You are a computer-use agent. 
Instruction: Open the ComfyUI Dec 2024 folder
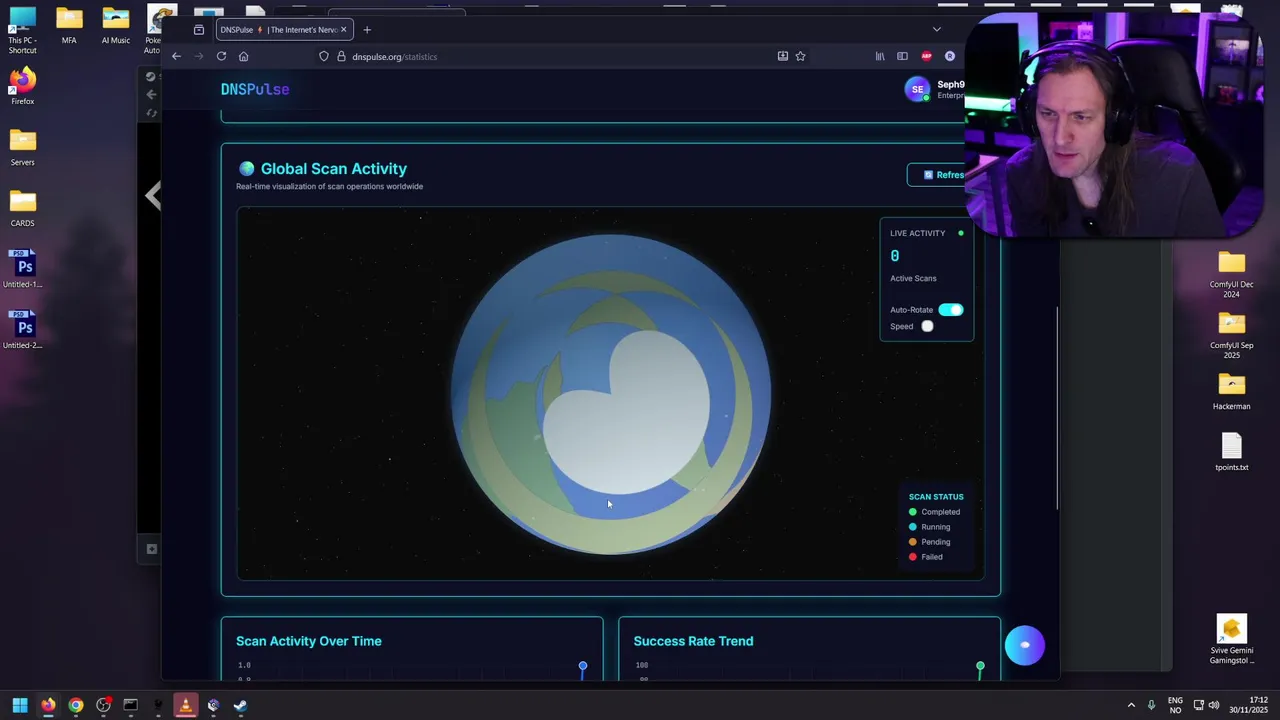point(1231,274)
